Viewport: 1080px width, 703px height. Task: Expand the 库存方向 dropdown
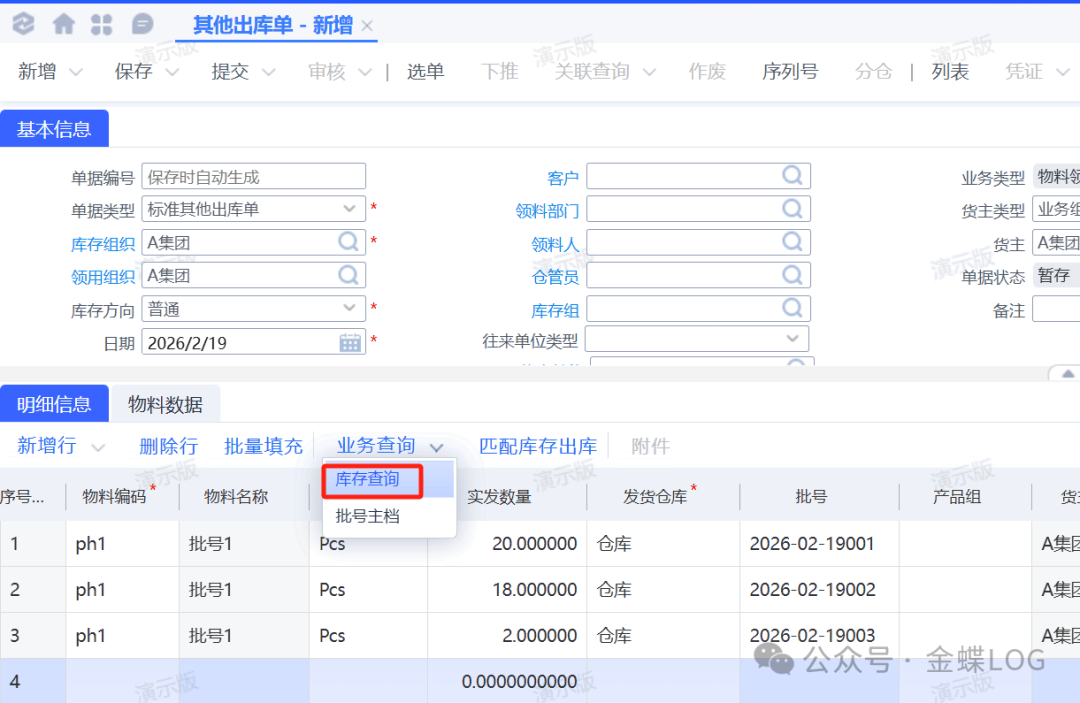pos(349,309)
